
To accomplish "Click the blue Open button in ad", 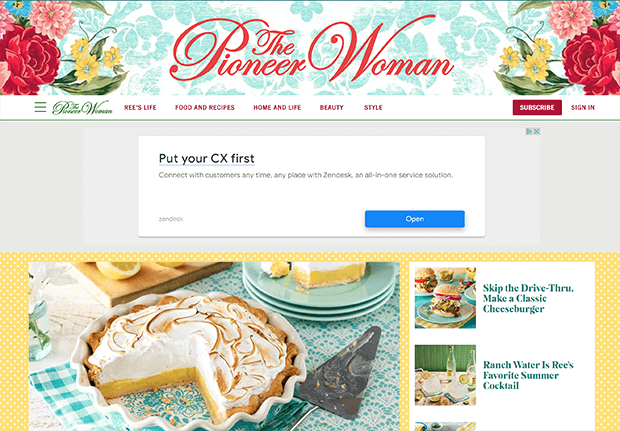I will pos(414,219).
